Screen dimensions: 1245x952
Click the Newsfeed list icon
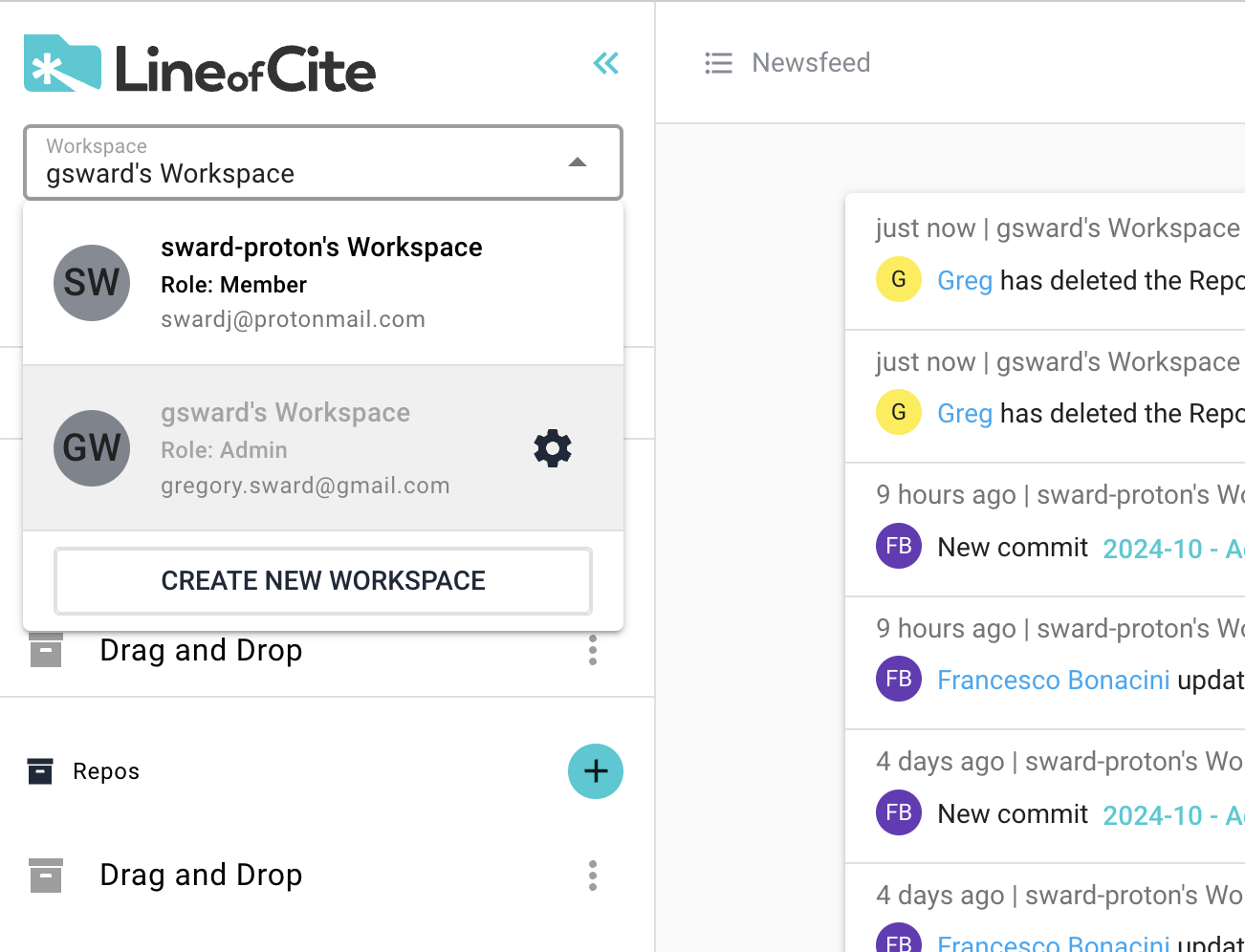click(x=718, y=63)
